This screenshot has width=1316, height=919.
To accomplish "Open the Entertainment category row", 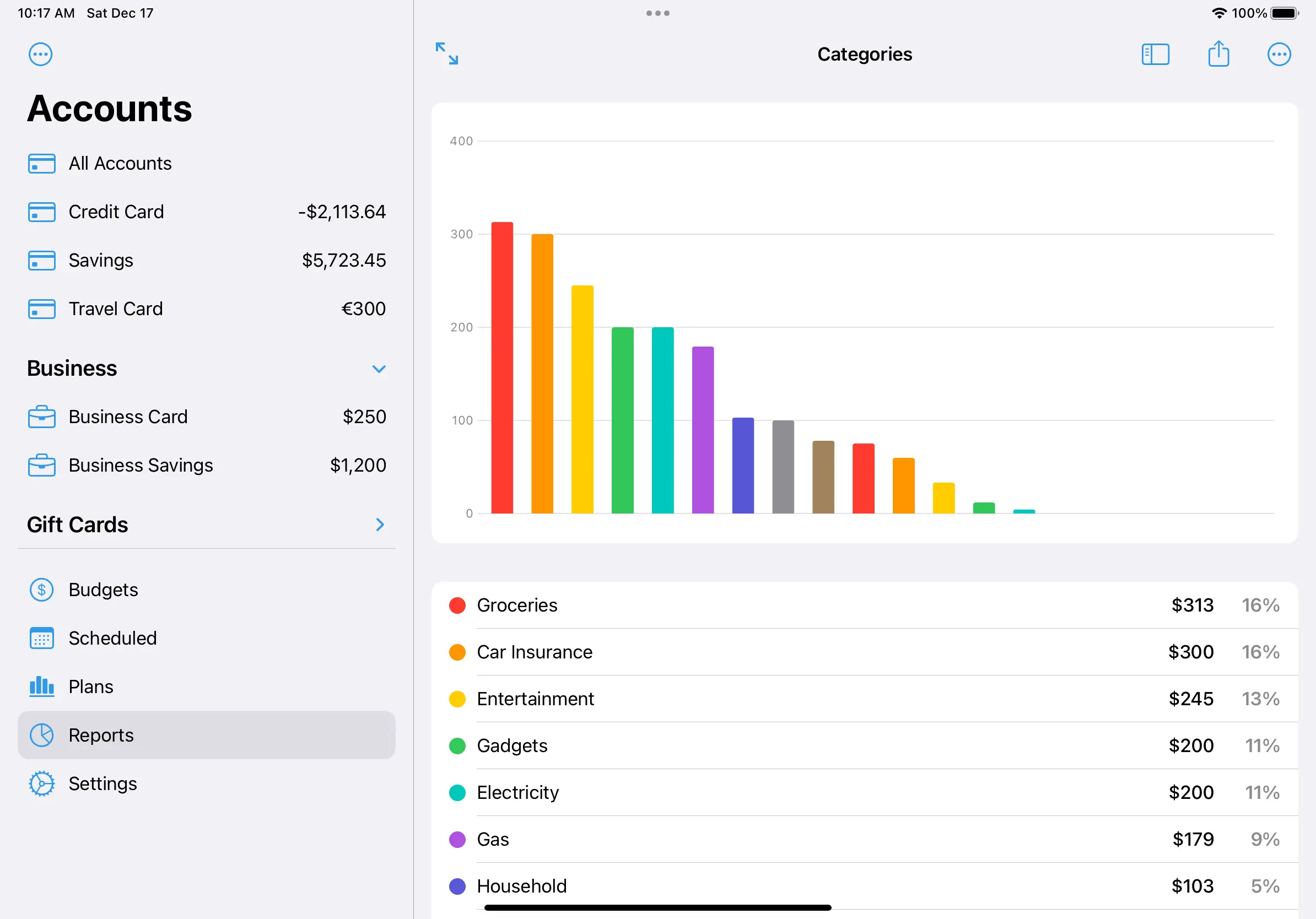I will coord(863,699).
